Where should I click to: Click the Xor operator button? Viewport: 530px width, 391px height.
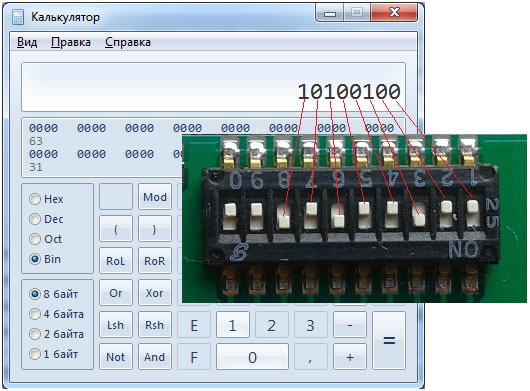[x=155, y=293]
